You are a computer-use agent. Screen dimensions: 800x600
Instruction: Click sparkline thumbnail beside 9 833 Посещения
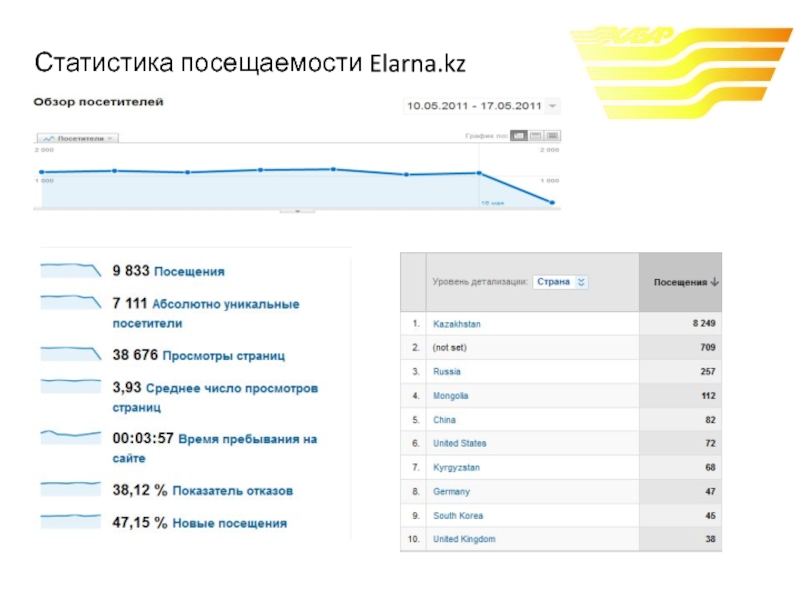pyautogui.click(x=70, y=270)
